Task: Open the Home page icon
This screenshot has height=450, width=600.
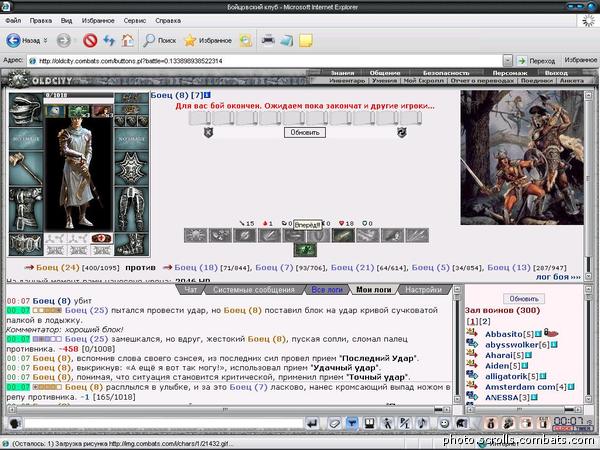Action: (x=128, y=40)
